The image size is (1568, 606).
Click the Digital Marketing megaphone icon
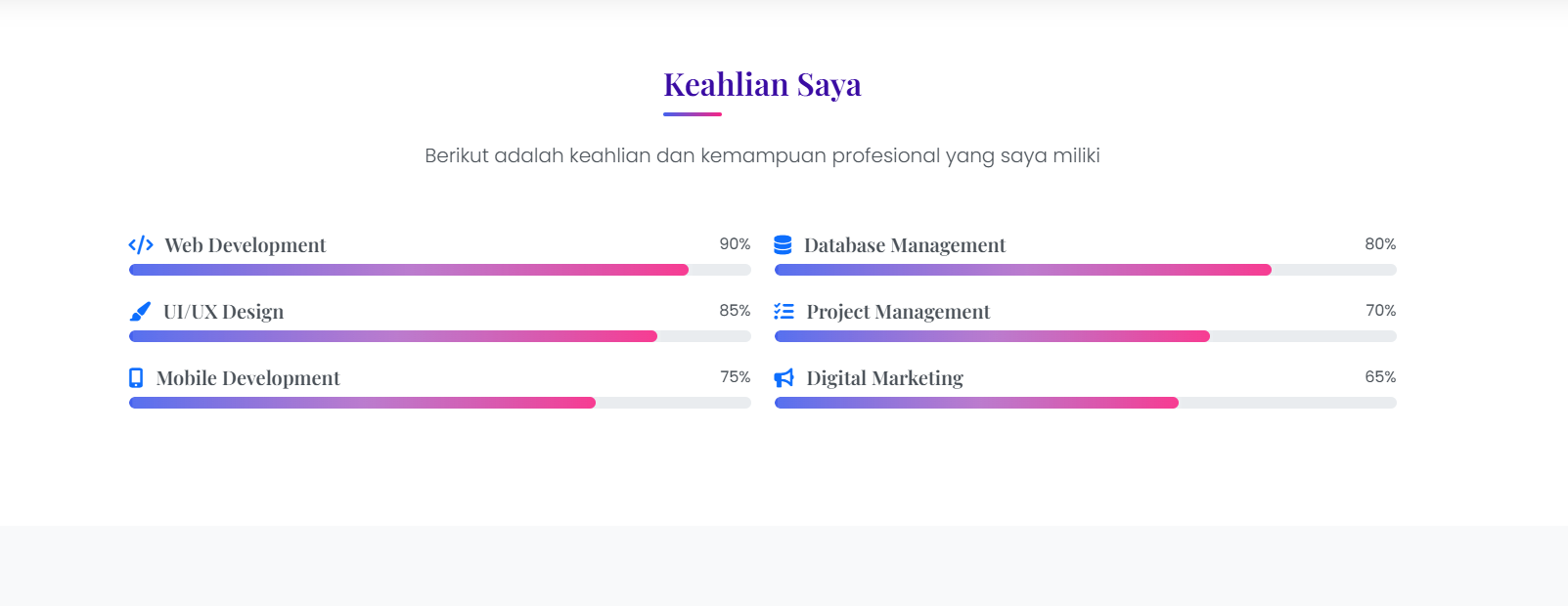tap(784, 377)
